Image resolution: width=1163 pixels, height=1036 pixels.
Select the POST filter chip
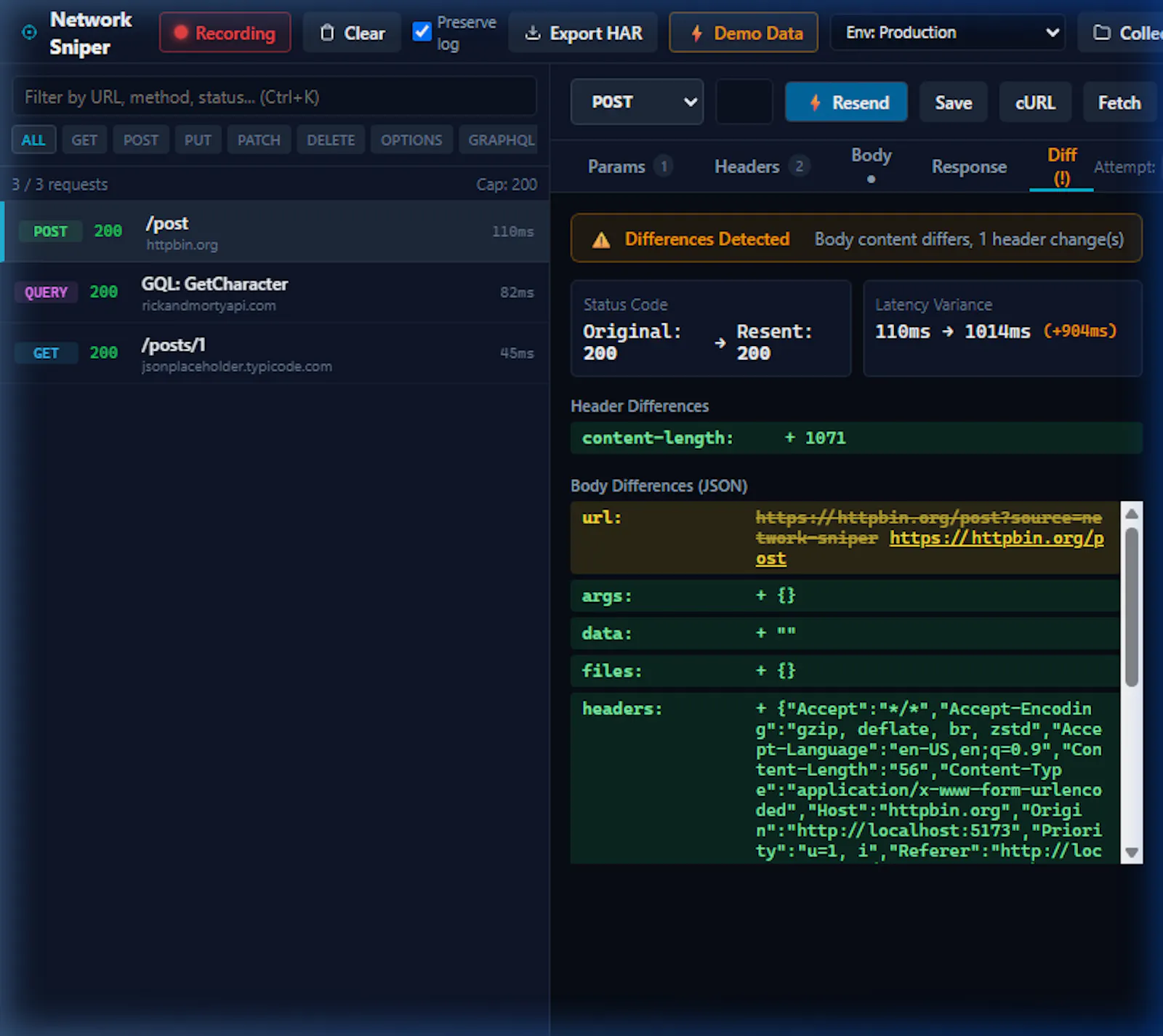pyautogui.click(x=141, y=140)
